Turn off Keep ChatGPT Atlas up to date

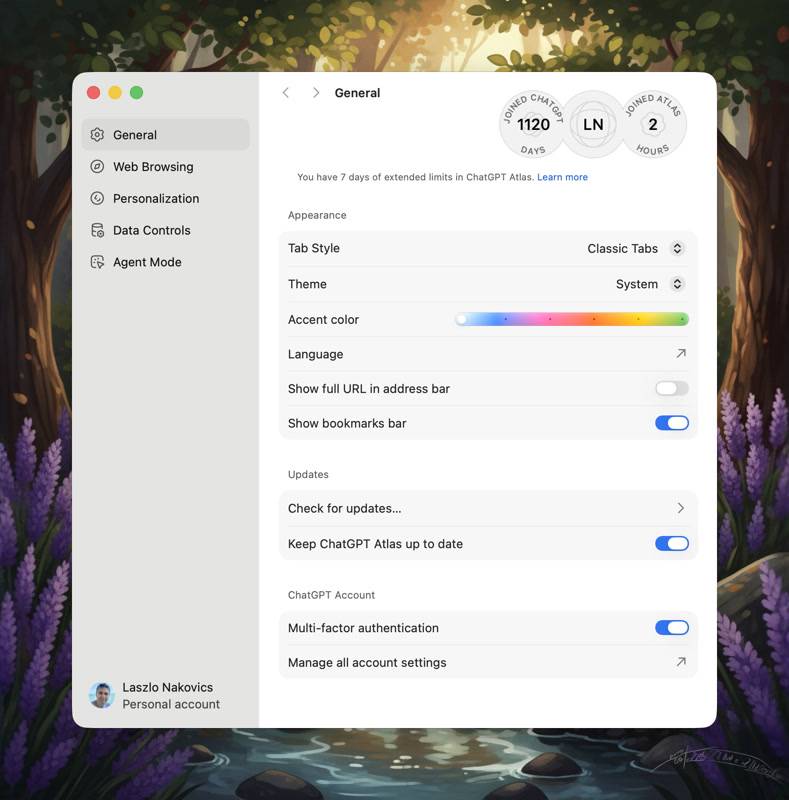[x=672, y=543]
